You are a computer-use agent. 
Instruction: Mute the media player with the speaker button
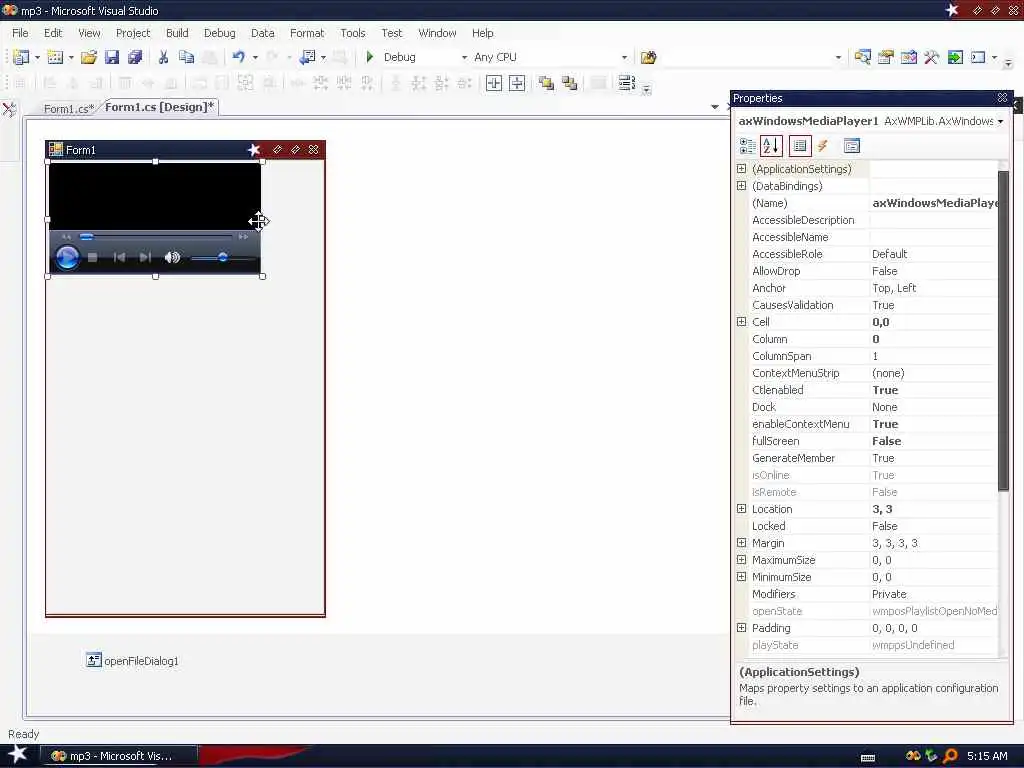coord(172,257)
